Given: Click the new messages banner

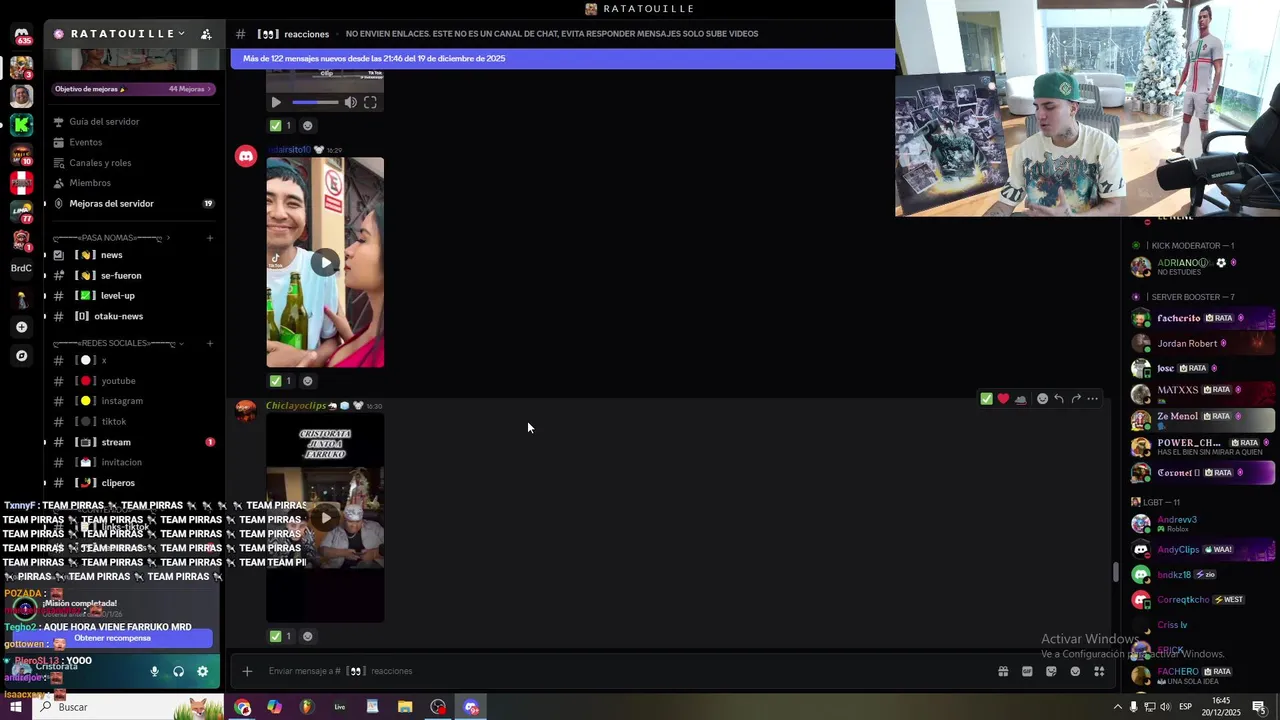Looking at the screenshot, I should 563,59.
